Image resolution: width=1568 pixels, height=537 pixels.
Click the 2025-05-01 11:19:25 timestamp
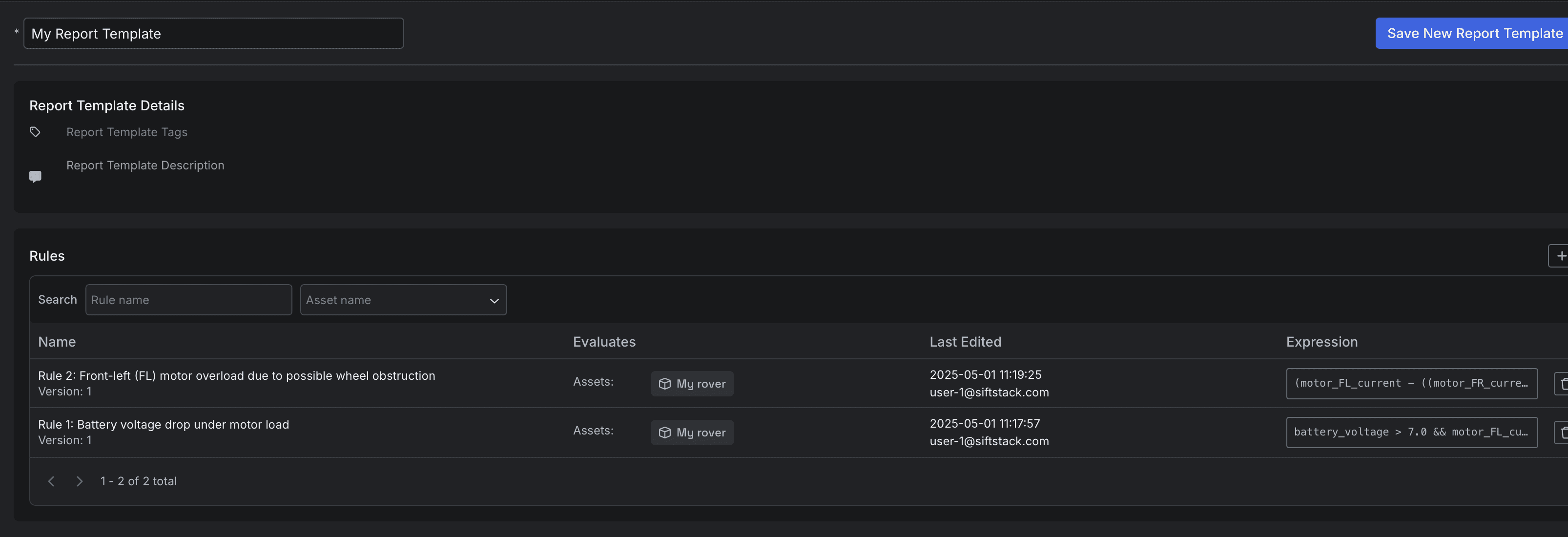(x=986, y=374)
